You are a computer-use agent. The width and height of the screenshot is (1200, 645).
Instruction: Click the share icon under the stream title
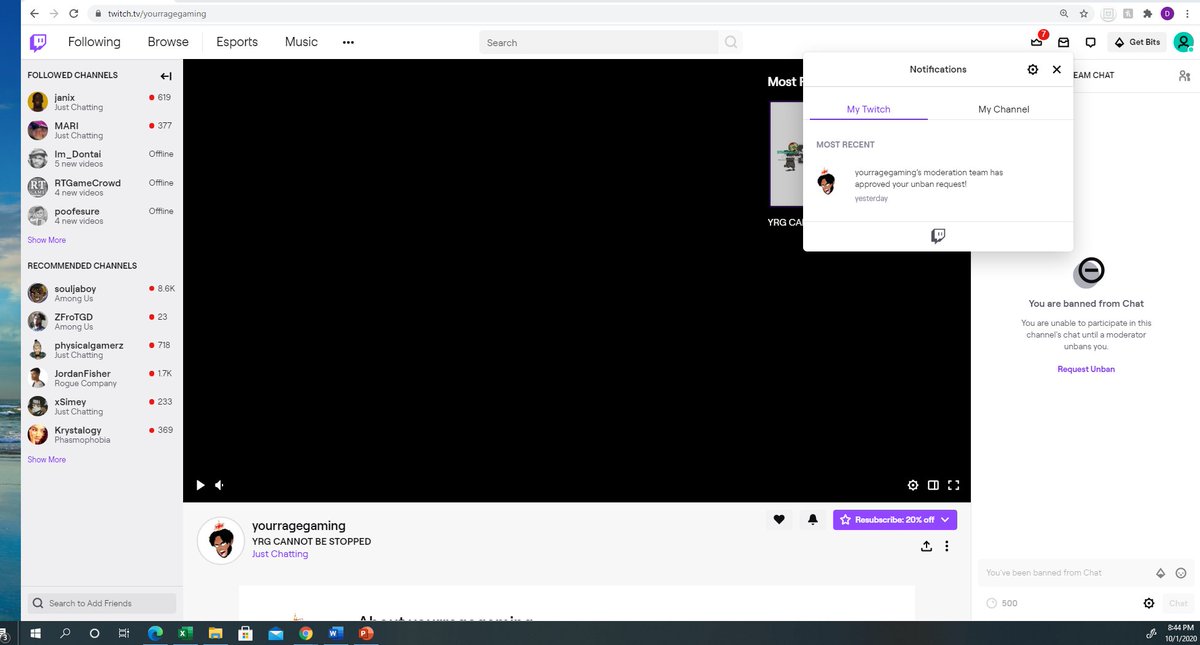coord(926,546)
